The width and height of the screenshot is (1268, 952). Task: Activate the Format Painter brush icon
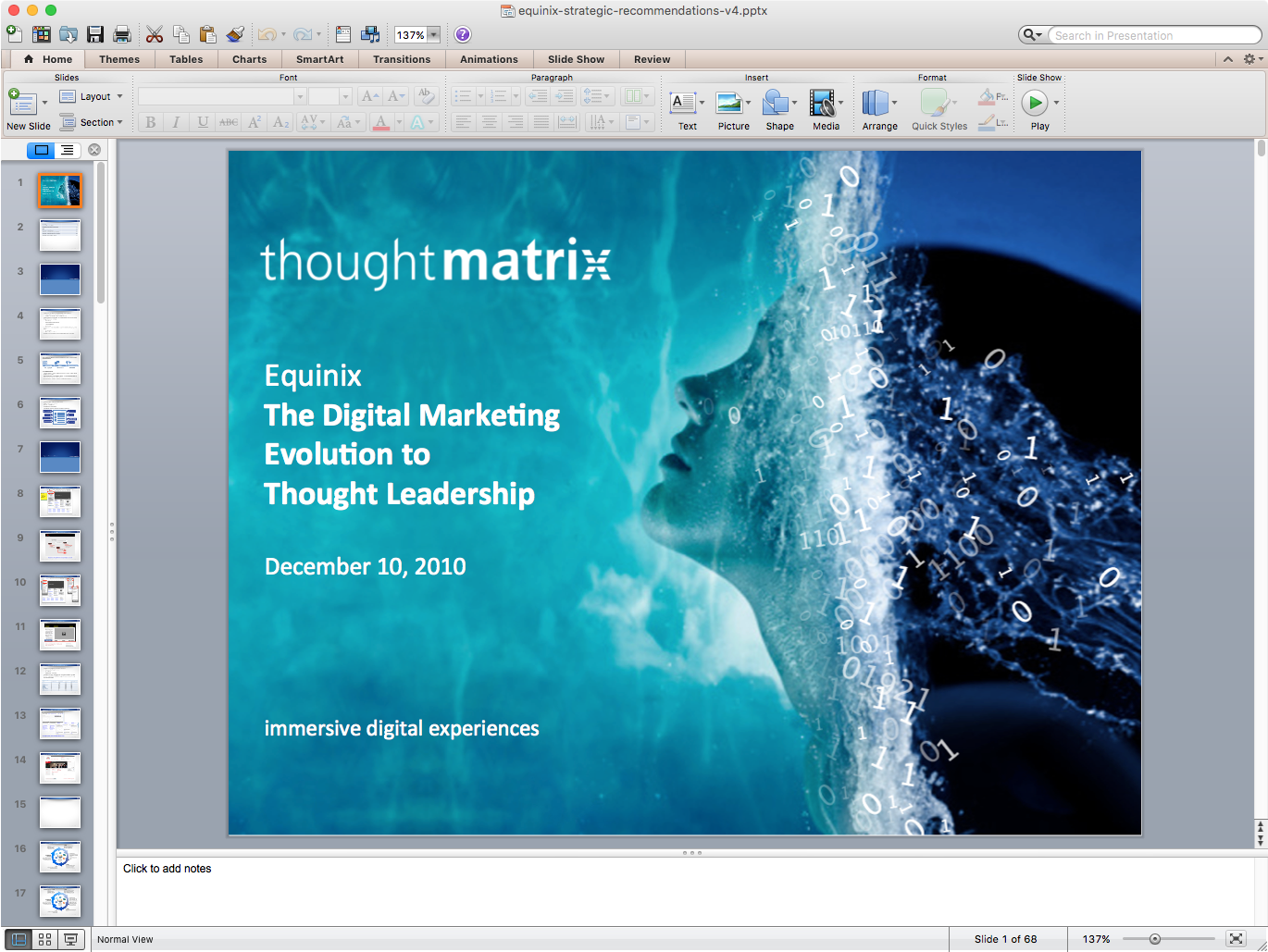coord(235,34)
